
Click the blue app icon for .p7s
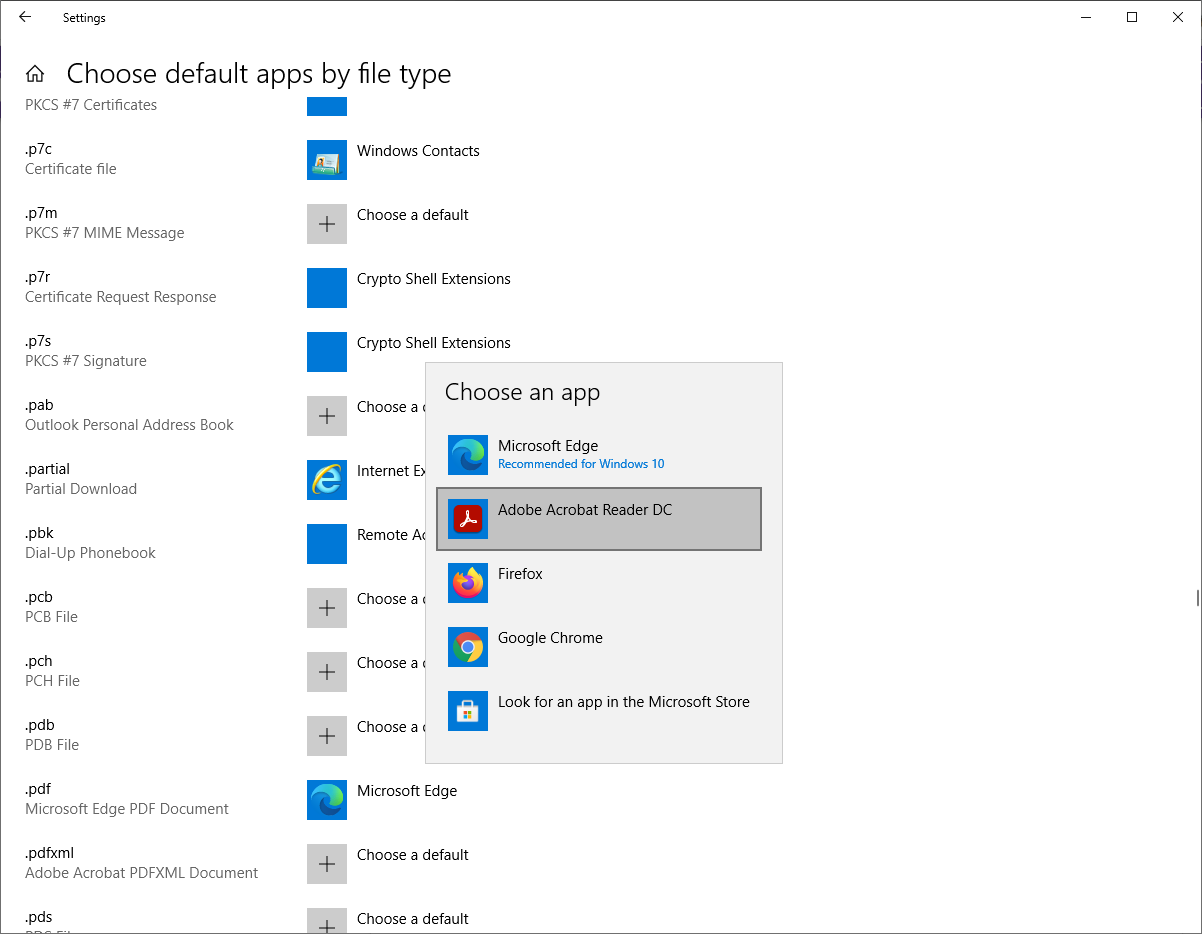pyautogui.click(x=327, y=352)
